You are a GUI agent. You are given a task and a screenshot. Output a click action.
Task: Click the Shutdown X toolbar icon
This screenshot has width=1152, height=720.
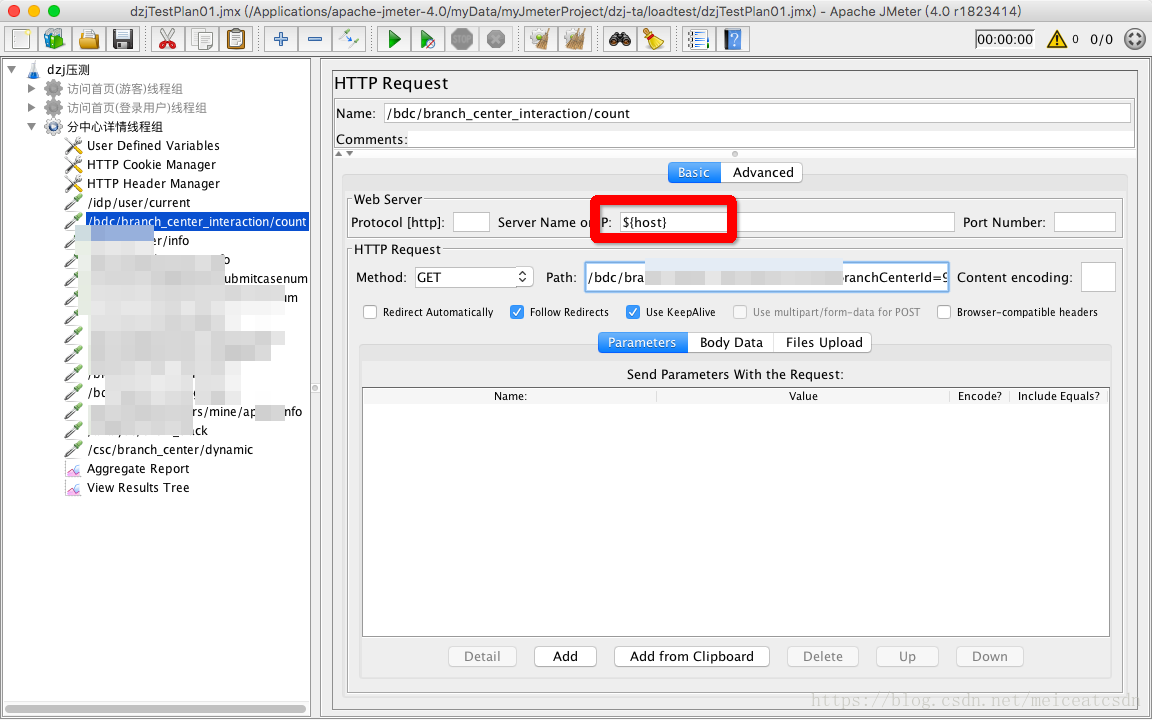pos(496,39)
